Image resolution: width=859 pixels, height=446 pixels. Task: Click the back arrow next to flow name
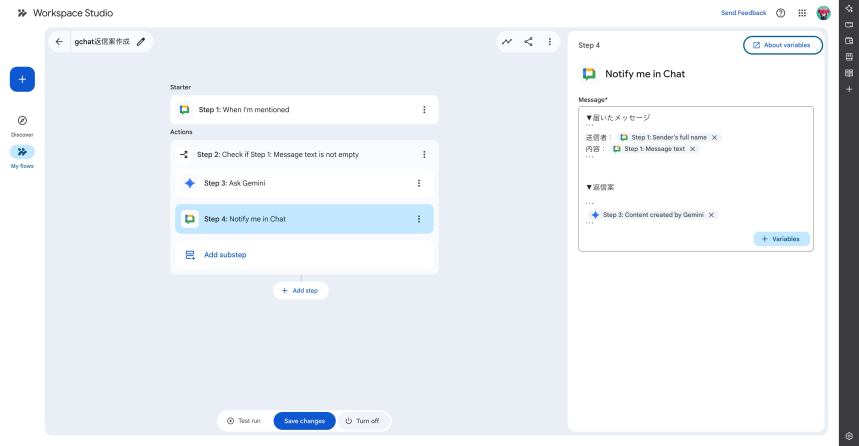pyautogui.click(x=59, y=42)
